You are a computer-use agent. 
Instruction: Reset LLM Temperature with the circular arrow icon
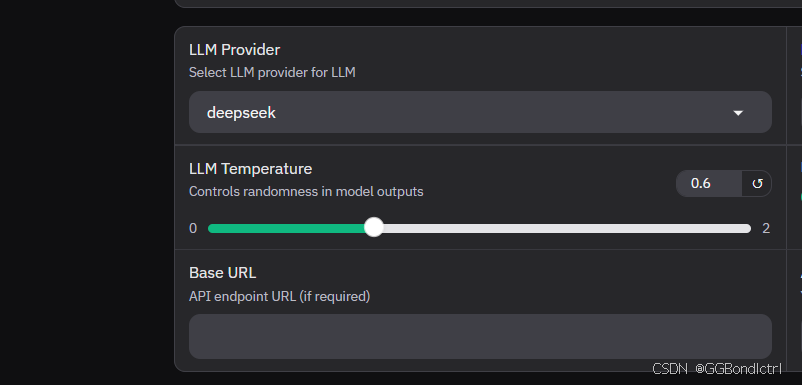point(757,184)
